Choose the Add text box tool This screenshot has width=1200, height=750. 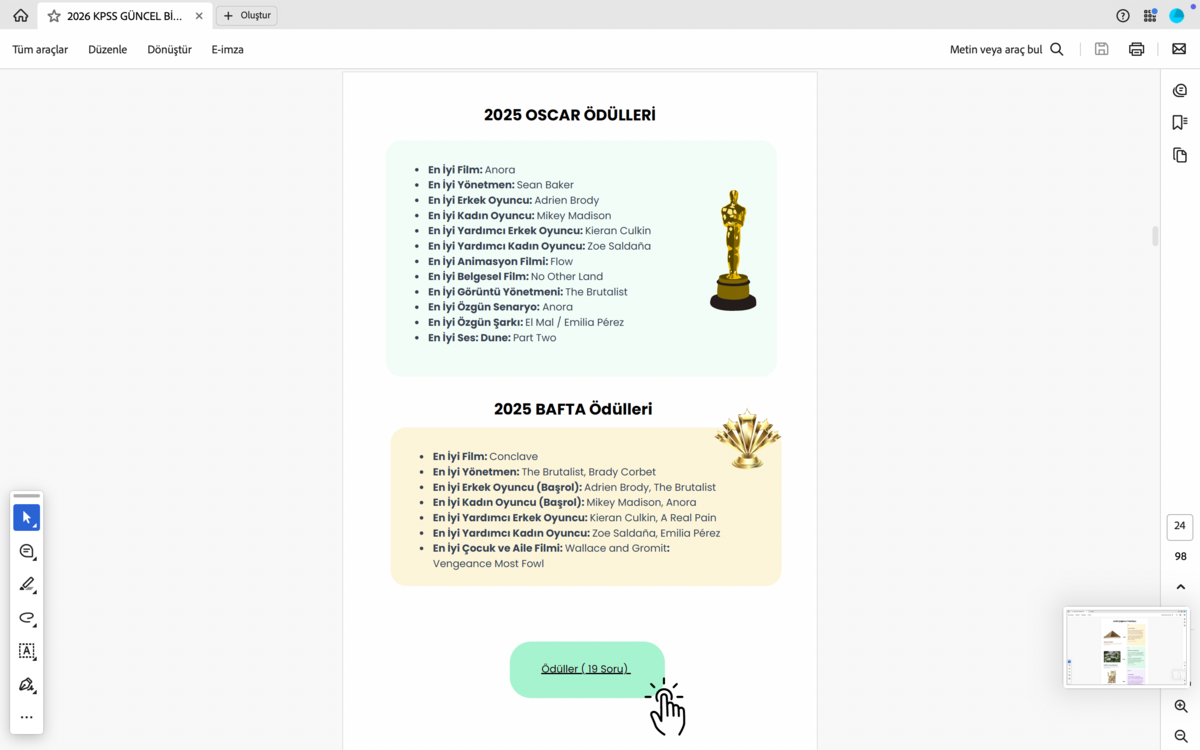(x=27, y=651)
